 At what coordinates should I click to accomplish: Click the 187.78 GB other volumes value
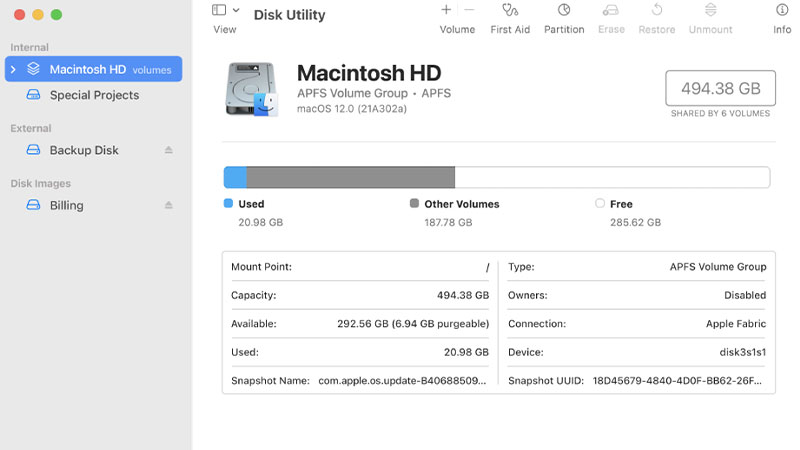448,222
